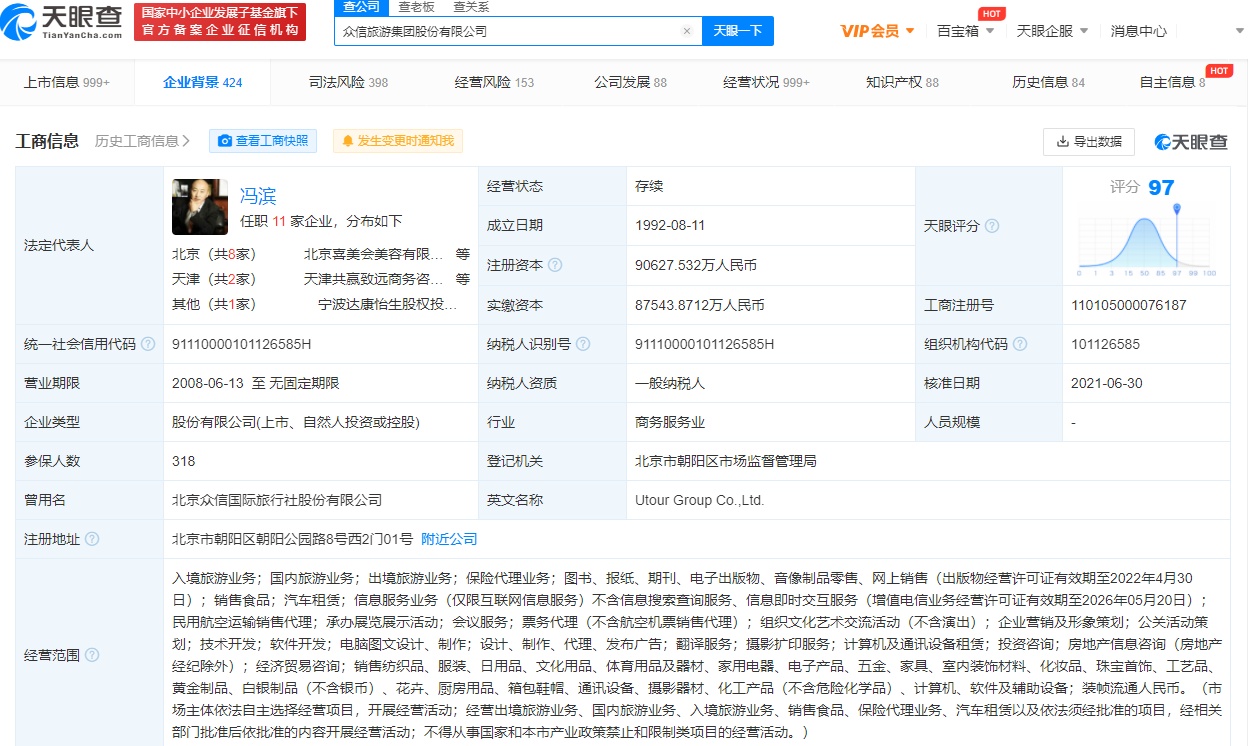Open the 经营风险 tab
The height and width of the screenshot is (746, 1248).
coord(494,82)
